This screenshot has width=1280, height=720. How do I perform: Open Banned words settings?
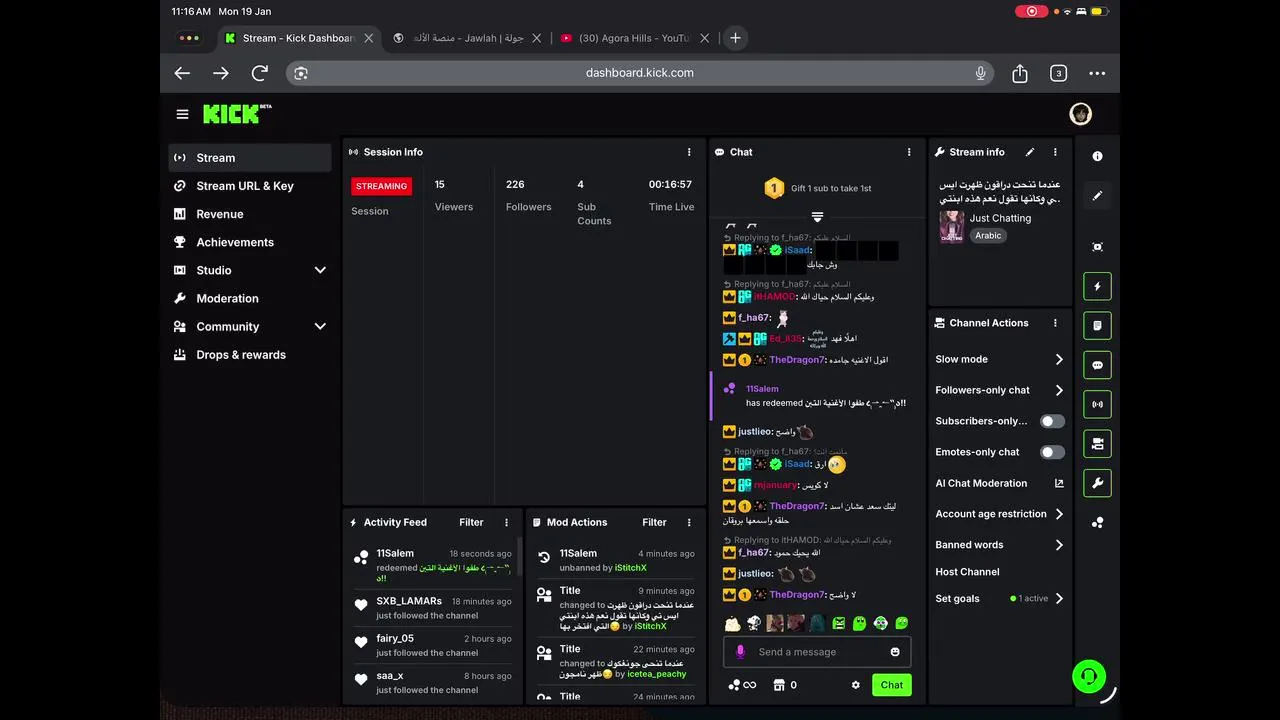1000,545
